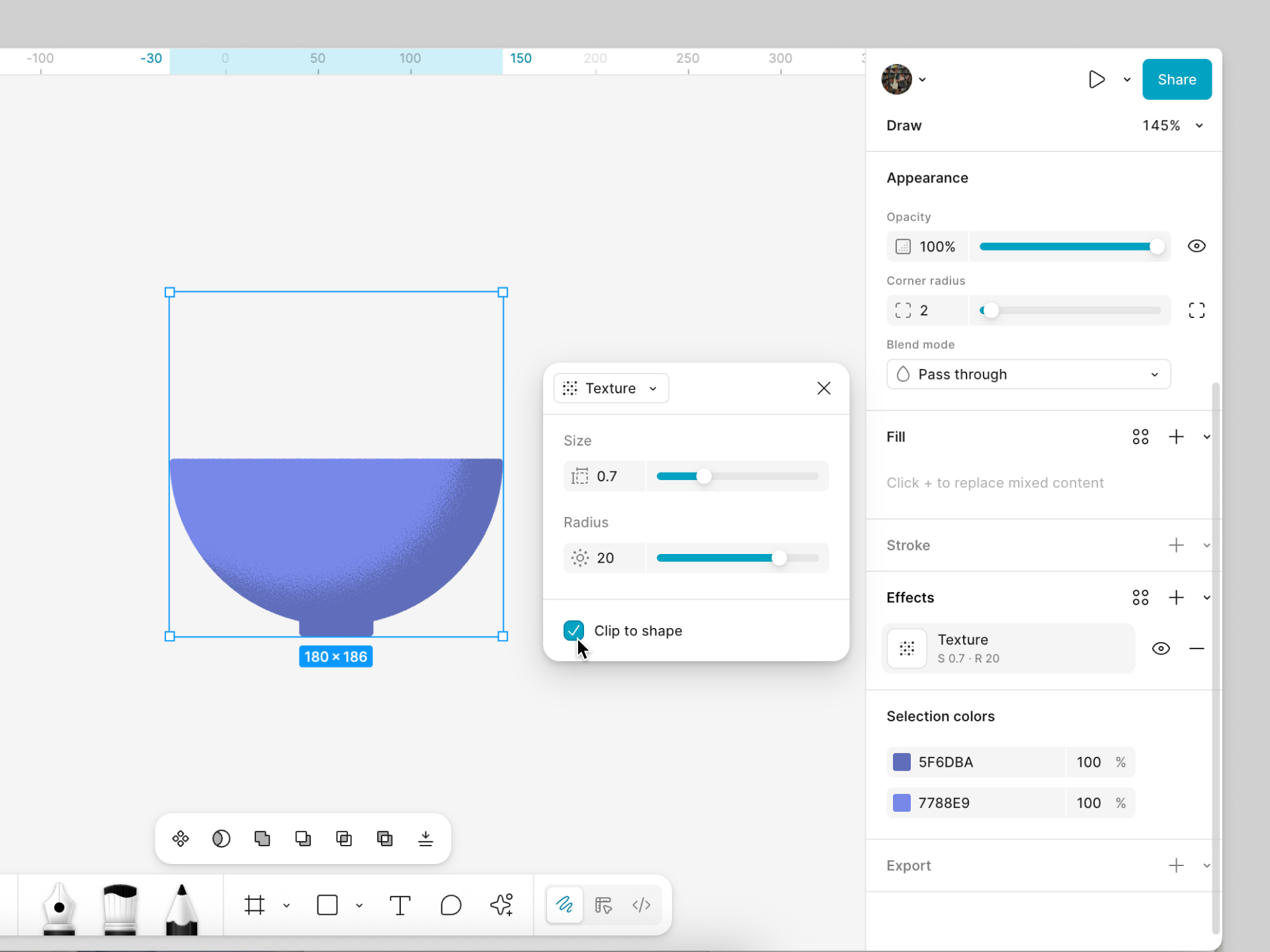
Task: Click the Texture Size slider
Action: [738, 476]
